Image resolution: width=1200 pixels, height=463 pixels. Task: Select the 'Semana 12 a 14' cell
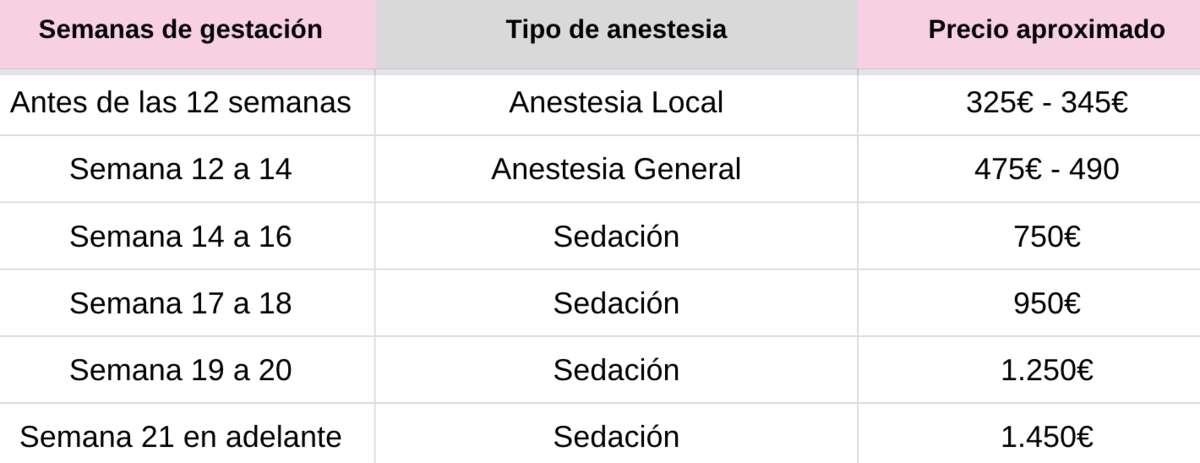(x=181, y=169)
